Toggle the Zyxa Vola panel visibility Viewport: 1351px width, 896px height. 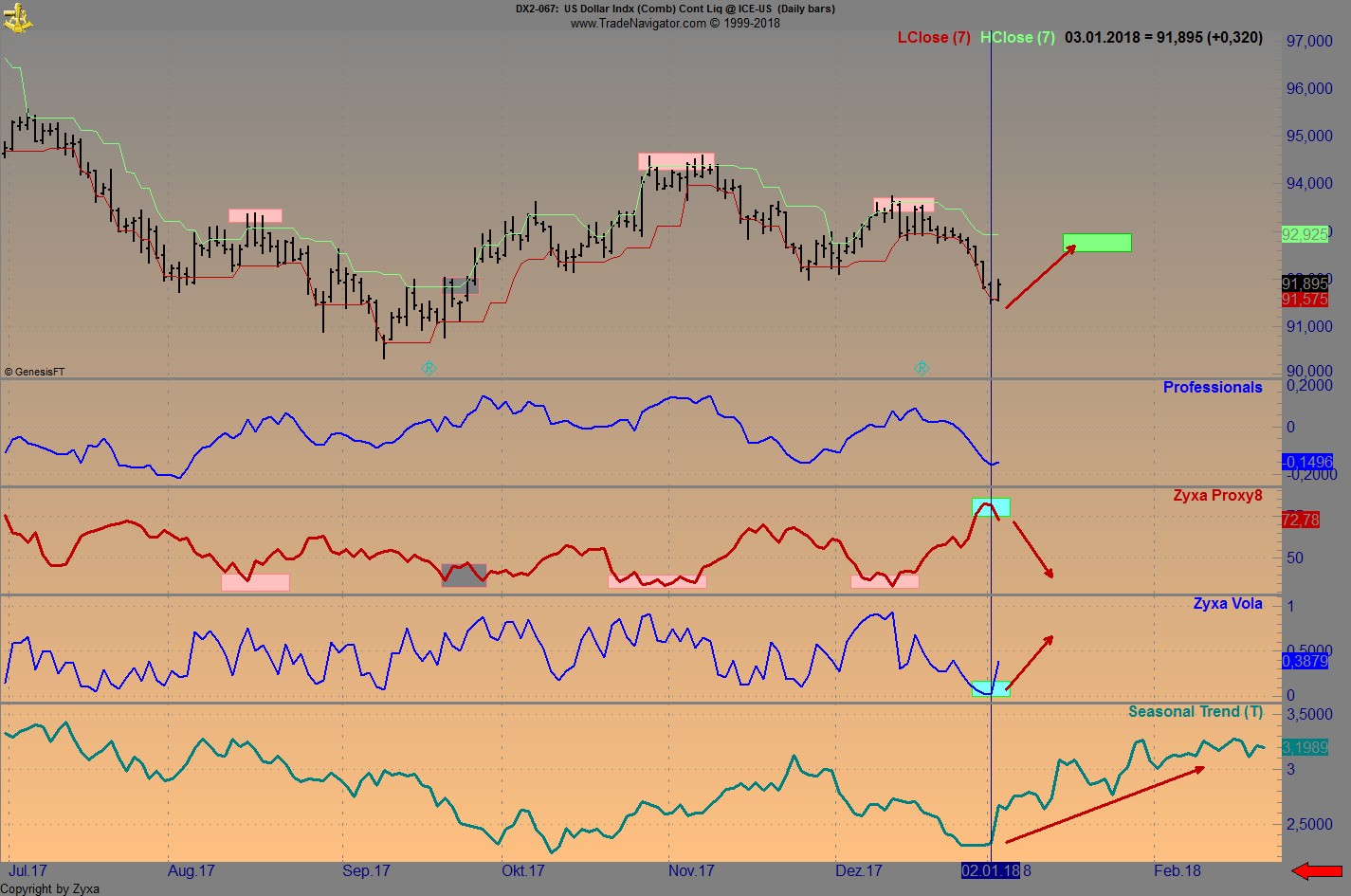pyautogui.click(x=1227, y=603)
